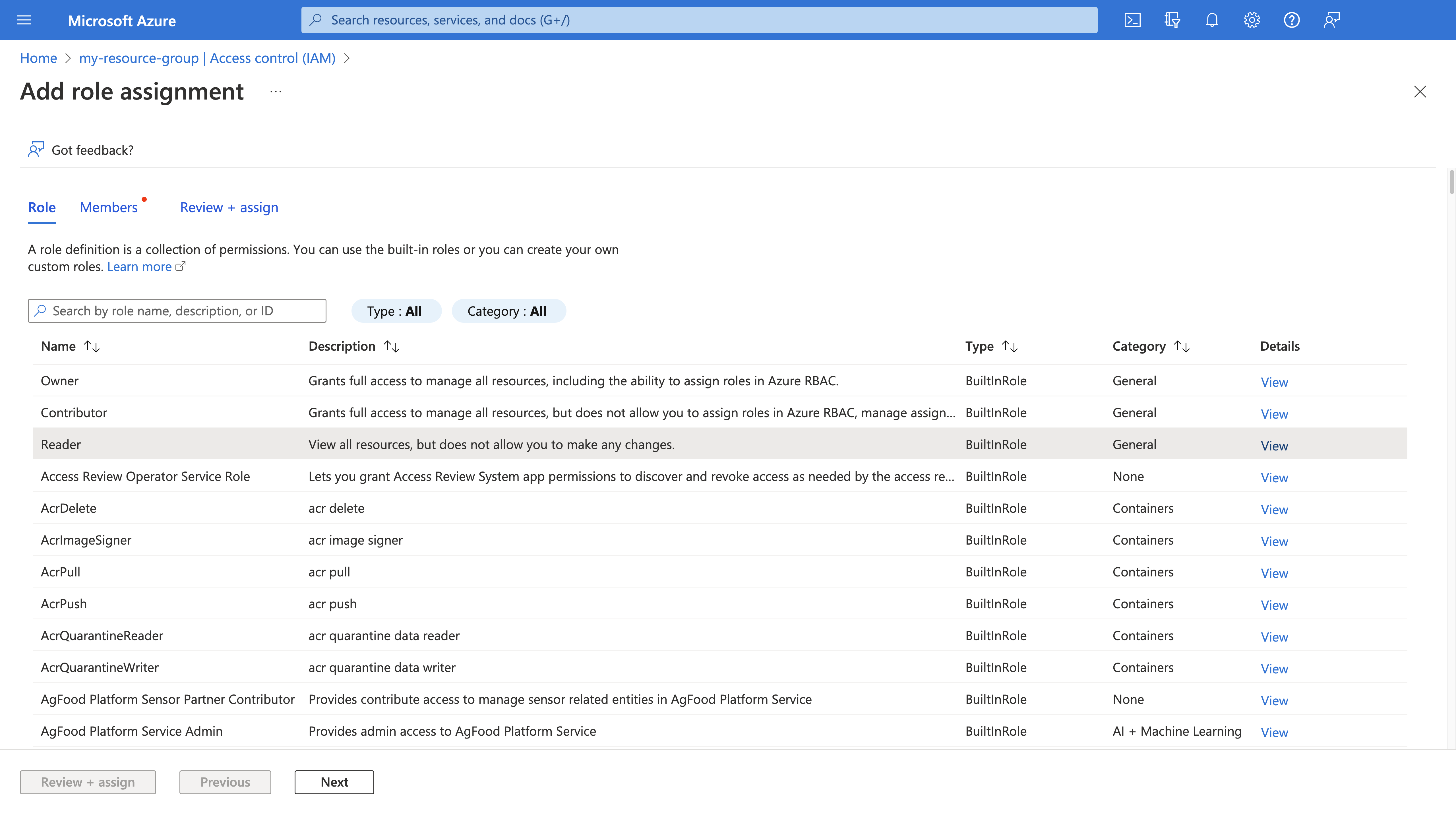Open the Learn more link
Viewport: 1456px width, 819px height.
click(x=140, y=267)
